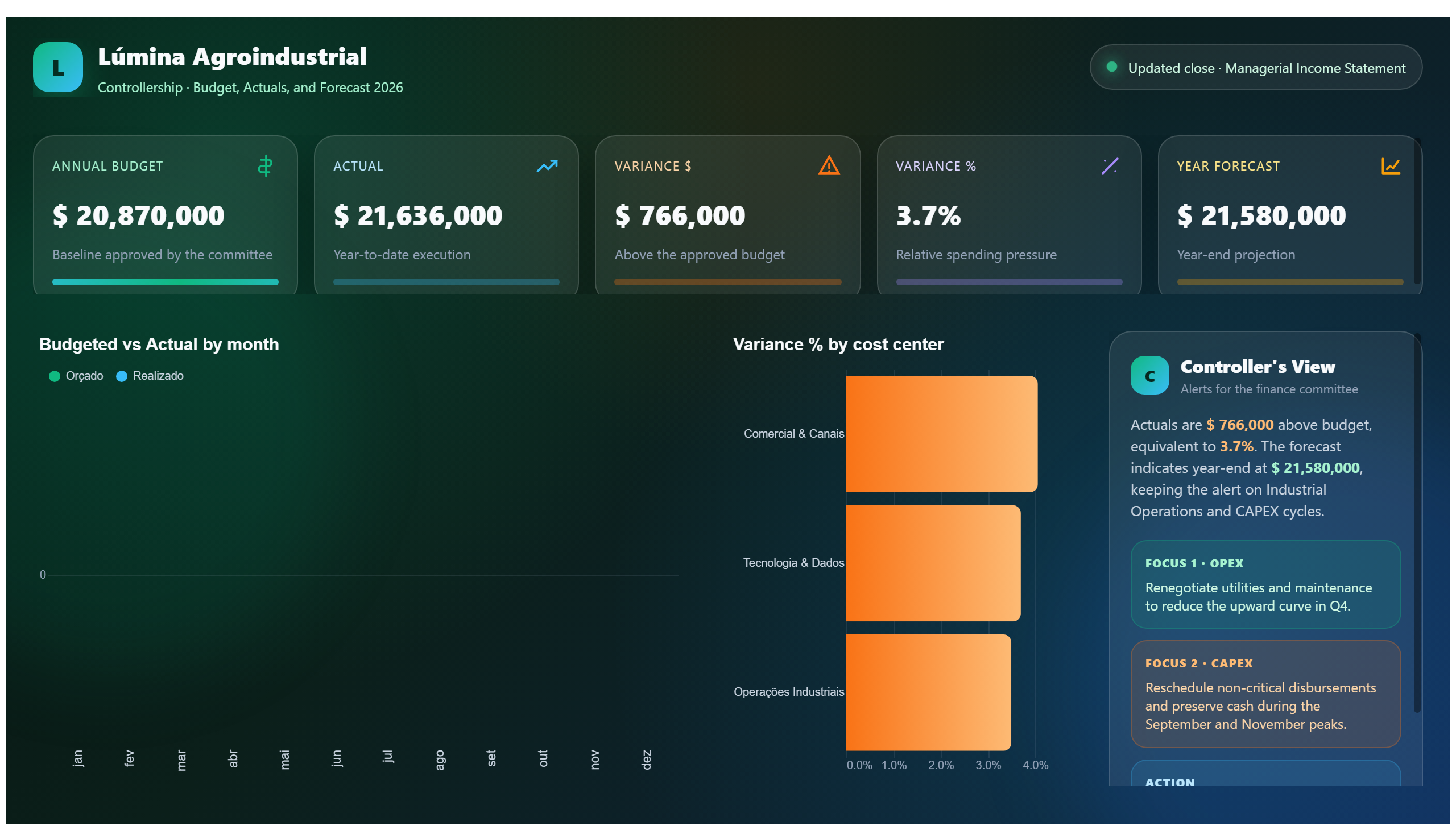Viewport: 1456px width, 830px height.
Task: Select the Variance $ progress bar
Action: tap(727, 281)
